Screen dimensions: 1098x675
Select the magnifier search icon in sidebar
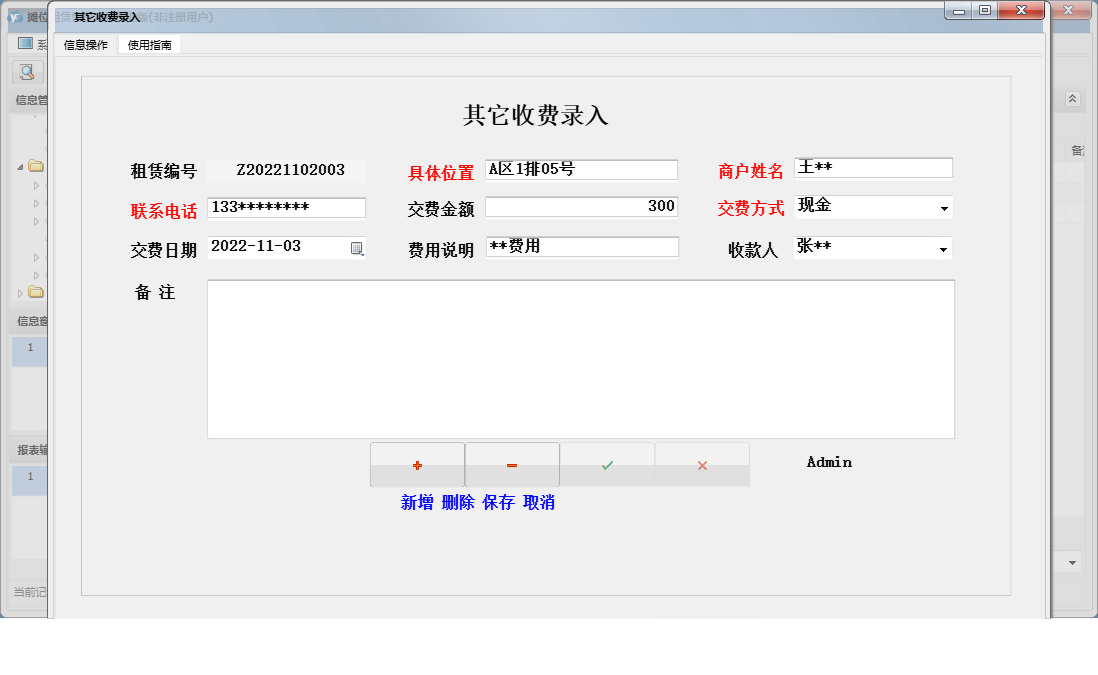(x=27, y=72)
